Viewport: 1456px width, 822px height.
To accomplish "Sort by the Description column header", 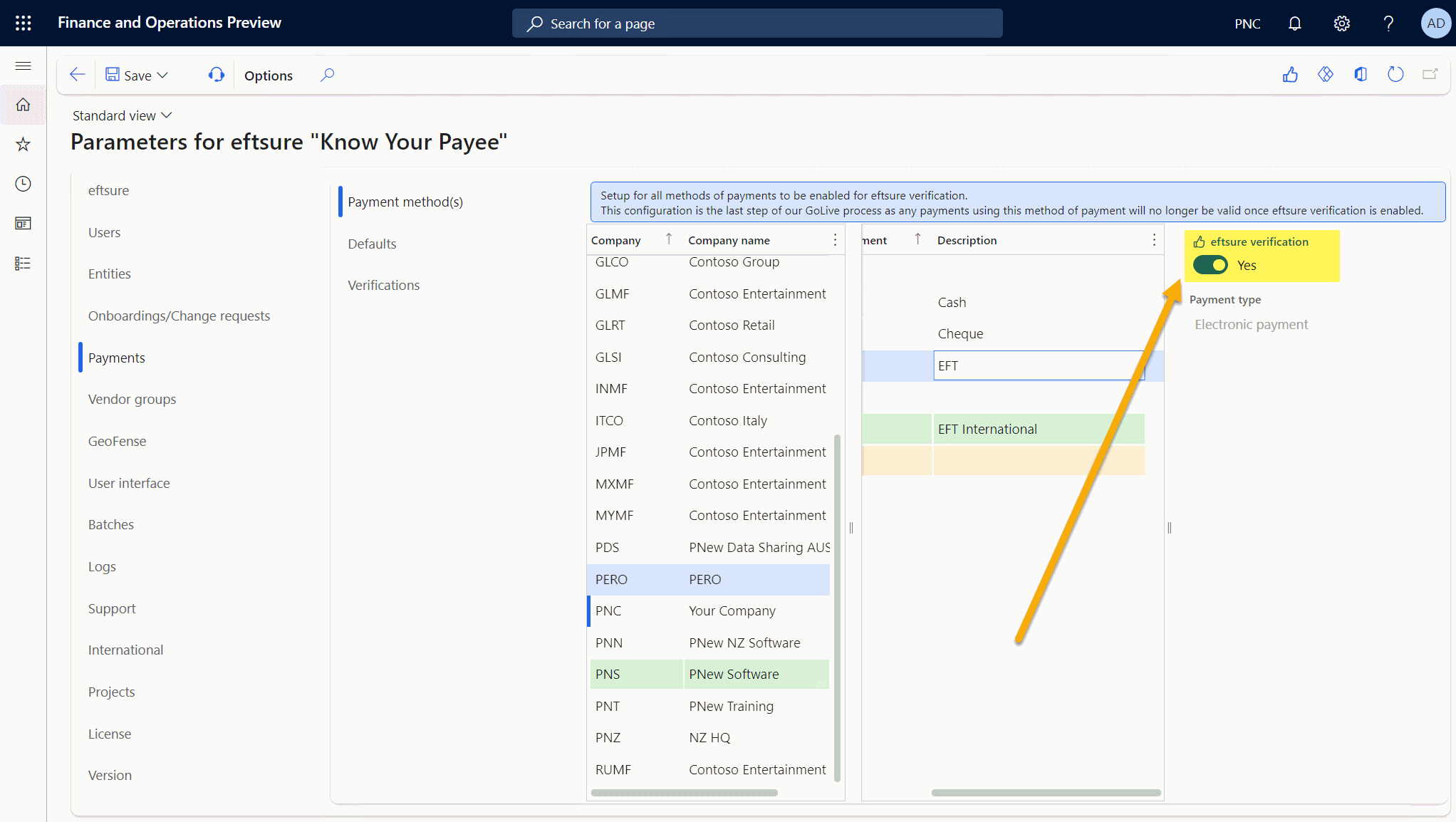I will [967, 241].
